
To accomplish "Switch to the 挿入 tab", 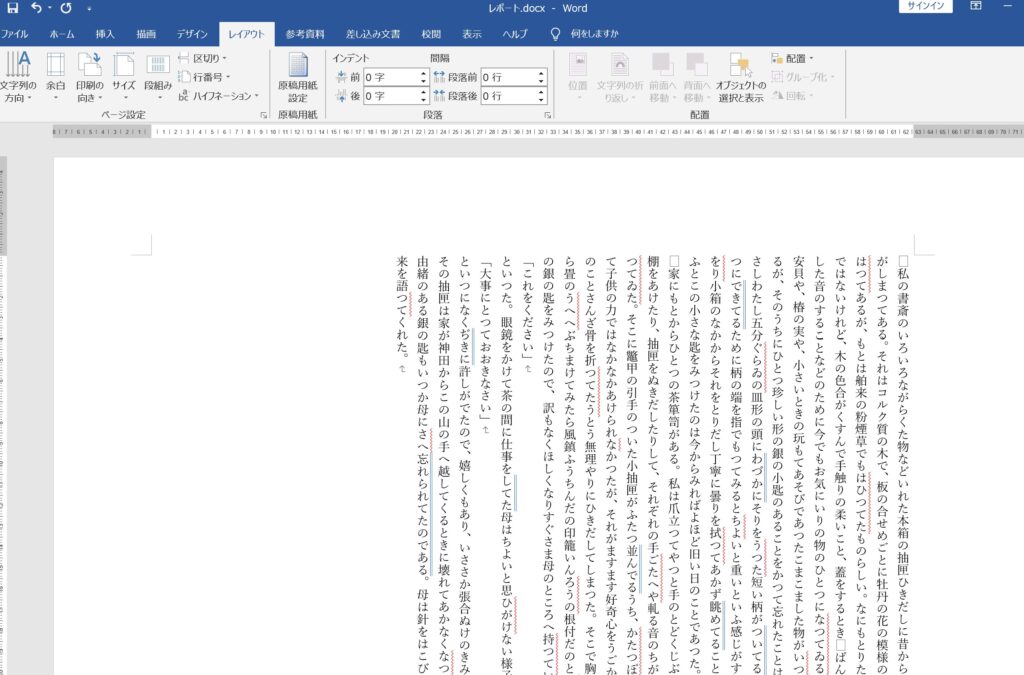I will tap(104, 34).
